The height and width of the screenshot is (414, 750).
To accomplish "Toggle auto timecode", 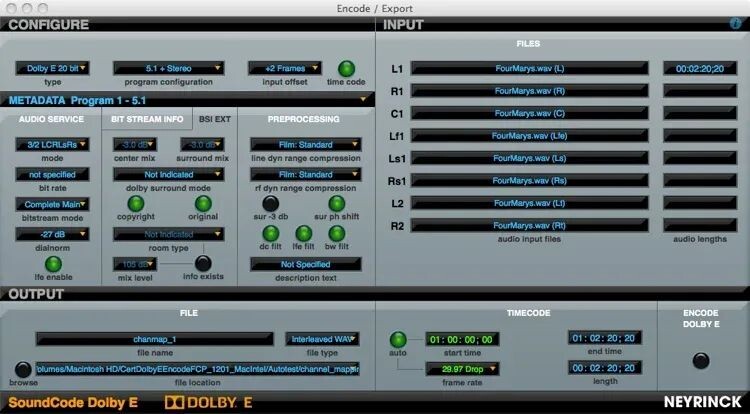I will (x=398, y=340).
